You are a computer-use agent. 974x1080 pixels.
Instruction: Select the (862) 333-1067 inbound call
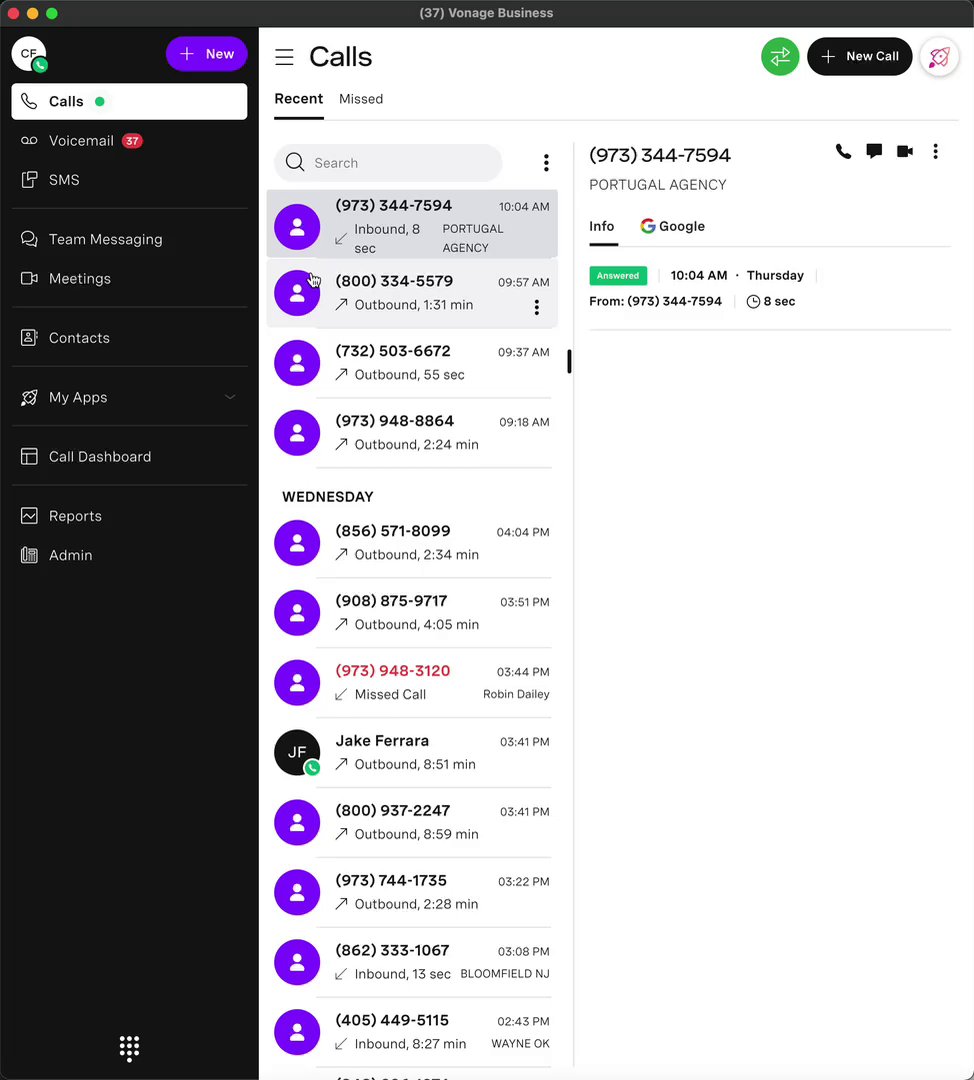[x=412, y=962]
